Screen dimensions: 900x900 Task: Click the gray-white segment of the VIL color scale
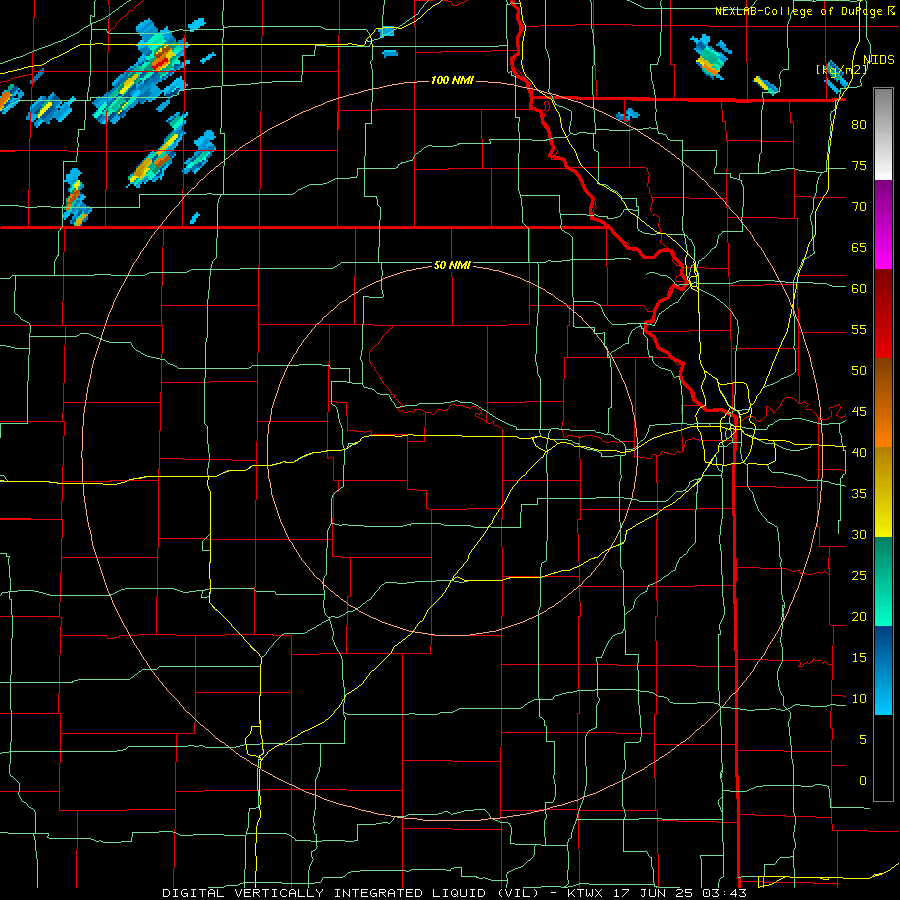pos(883,134)
